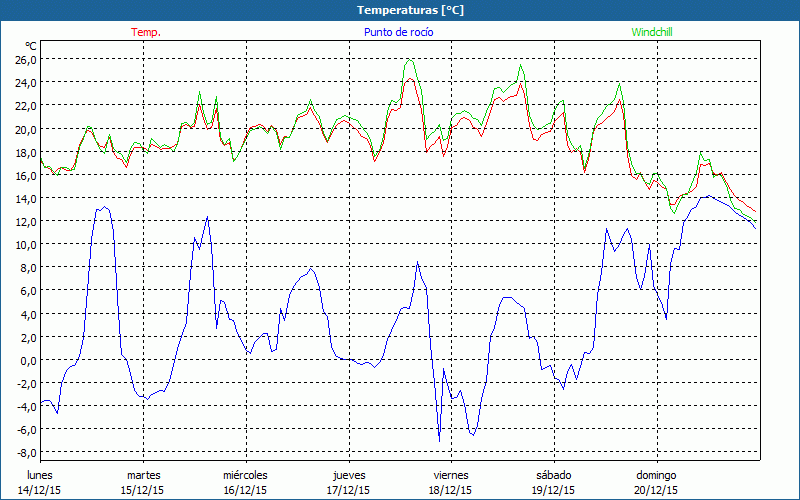The width and height of the screenshot is (800, 500).
Task: Select the lunes day label
Action: [40, 475]
